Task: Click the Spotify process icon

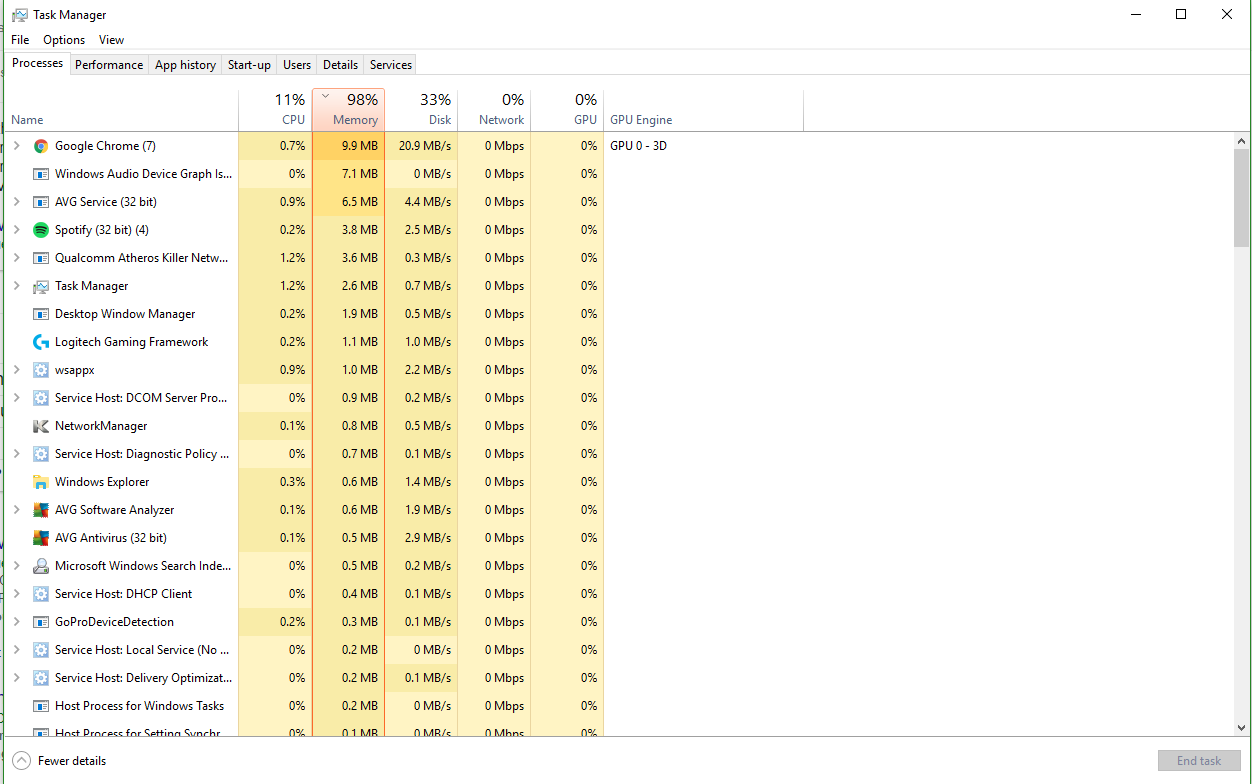Action: tap(41, 230)
